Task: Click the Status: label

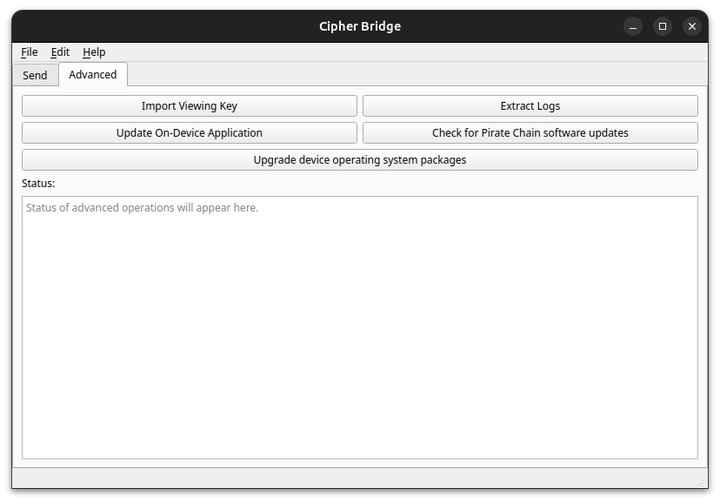Action: (x=38, y=184)
